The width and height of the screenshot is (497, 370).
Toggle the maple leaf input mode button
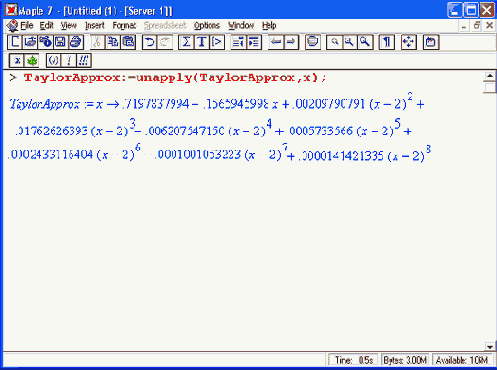tap(32, 61)
